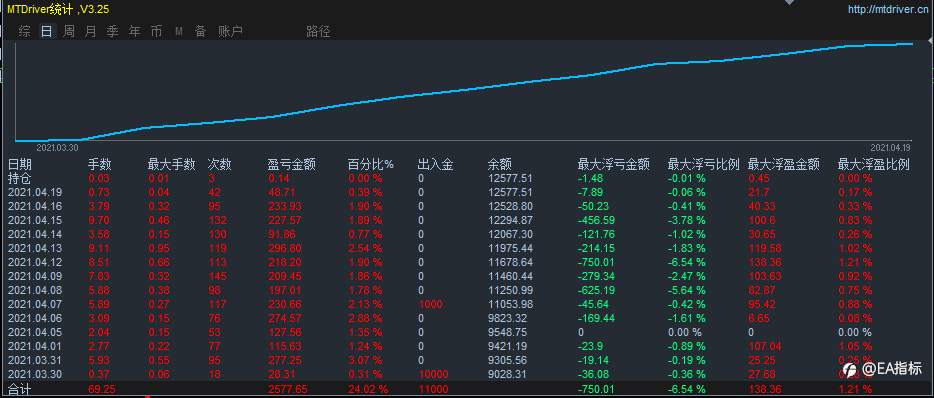This screenshot has width=934, height=398.
Task: Select the 2021.04.09 date row
Action: coord(35,276)
